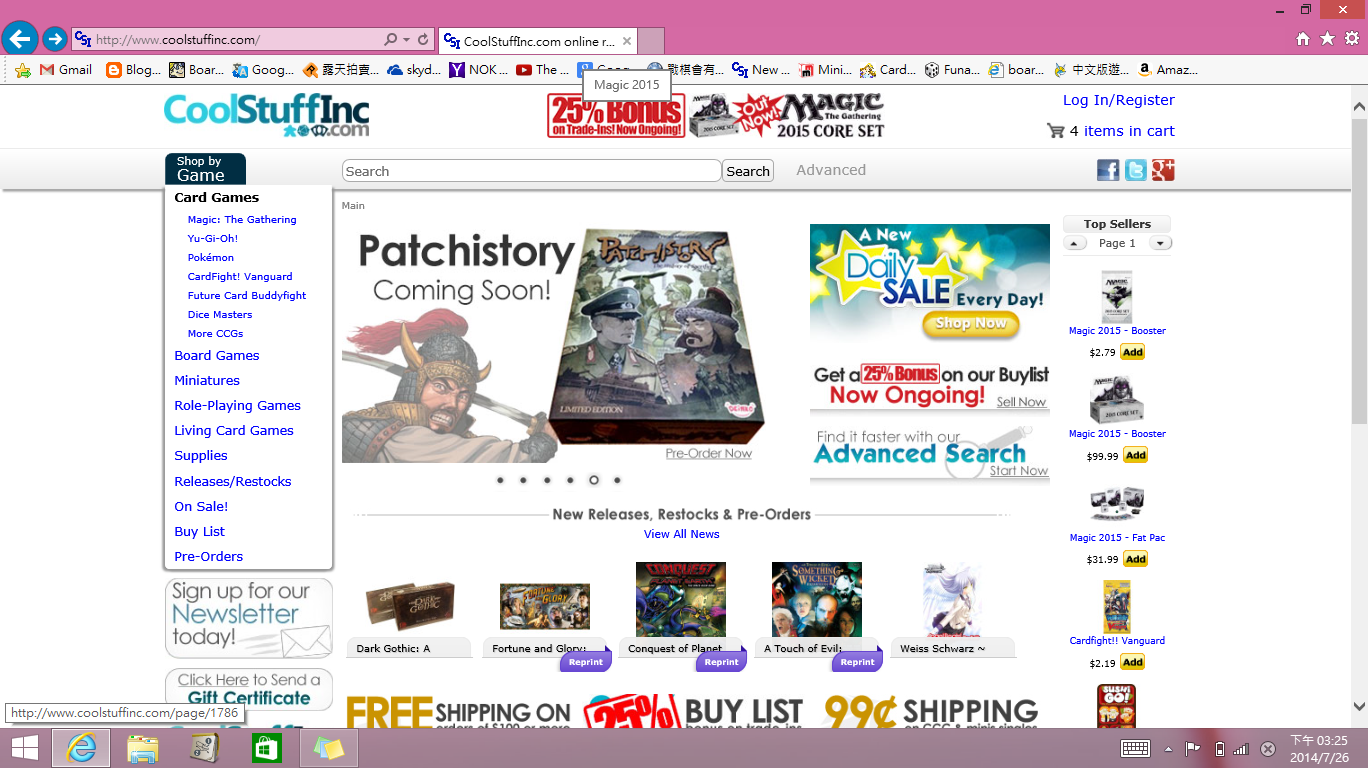1368x768 pixels.
Task: Open Favorites star icon
Action: pyautogui.click(x=1327, y=39)
